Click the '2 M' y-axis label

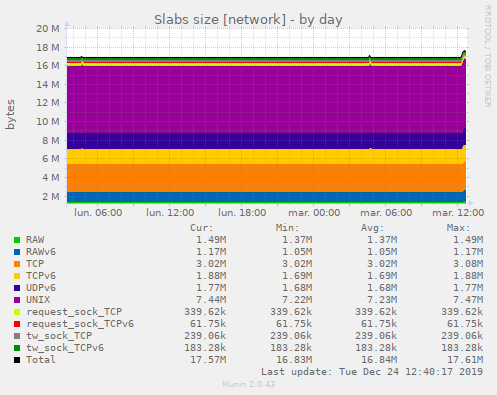pos(51,196)
